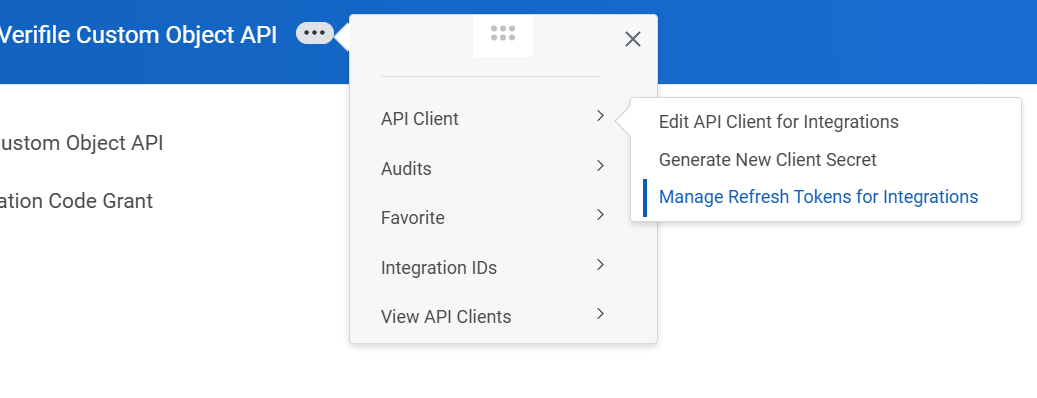Image resolution: width=1037 pixels, height=398 pixels.
Task: Close the related actions popup
Action: tap(632, 39)
